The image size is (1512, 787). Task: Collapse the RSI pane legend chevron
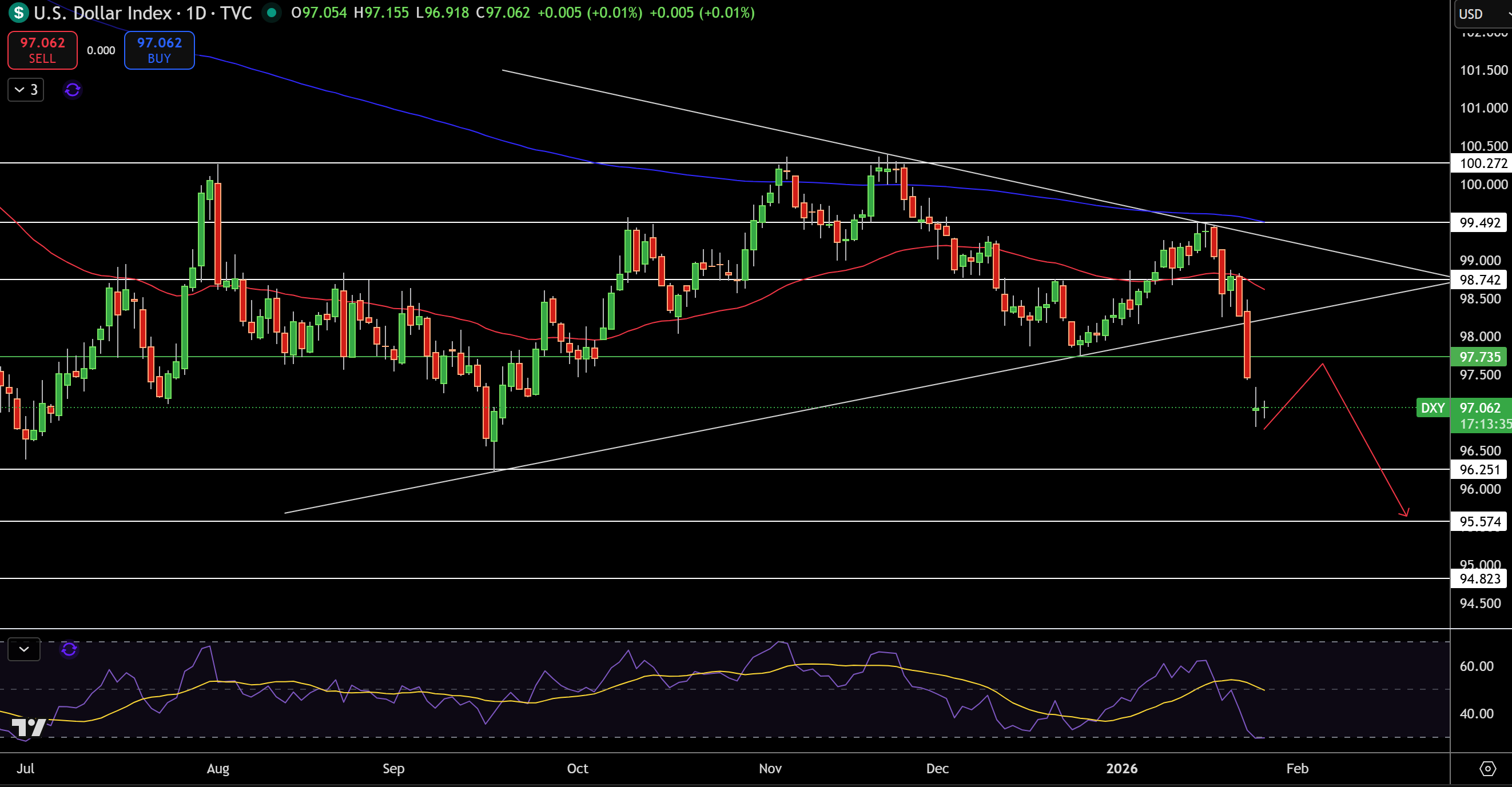[24, 649]
